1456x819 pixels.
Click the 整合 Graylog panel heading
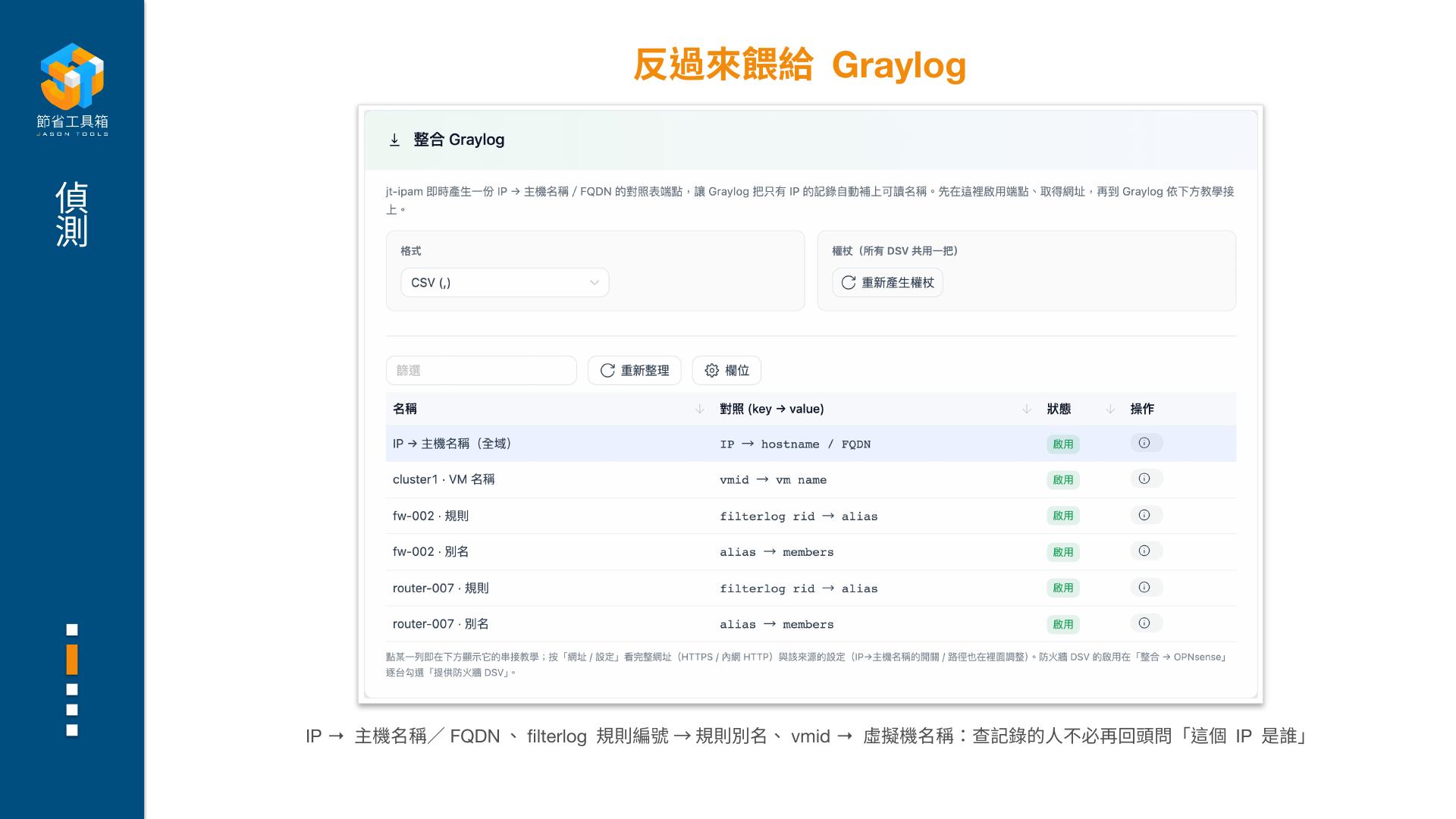[459, 140]
